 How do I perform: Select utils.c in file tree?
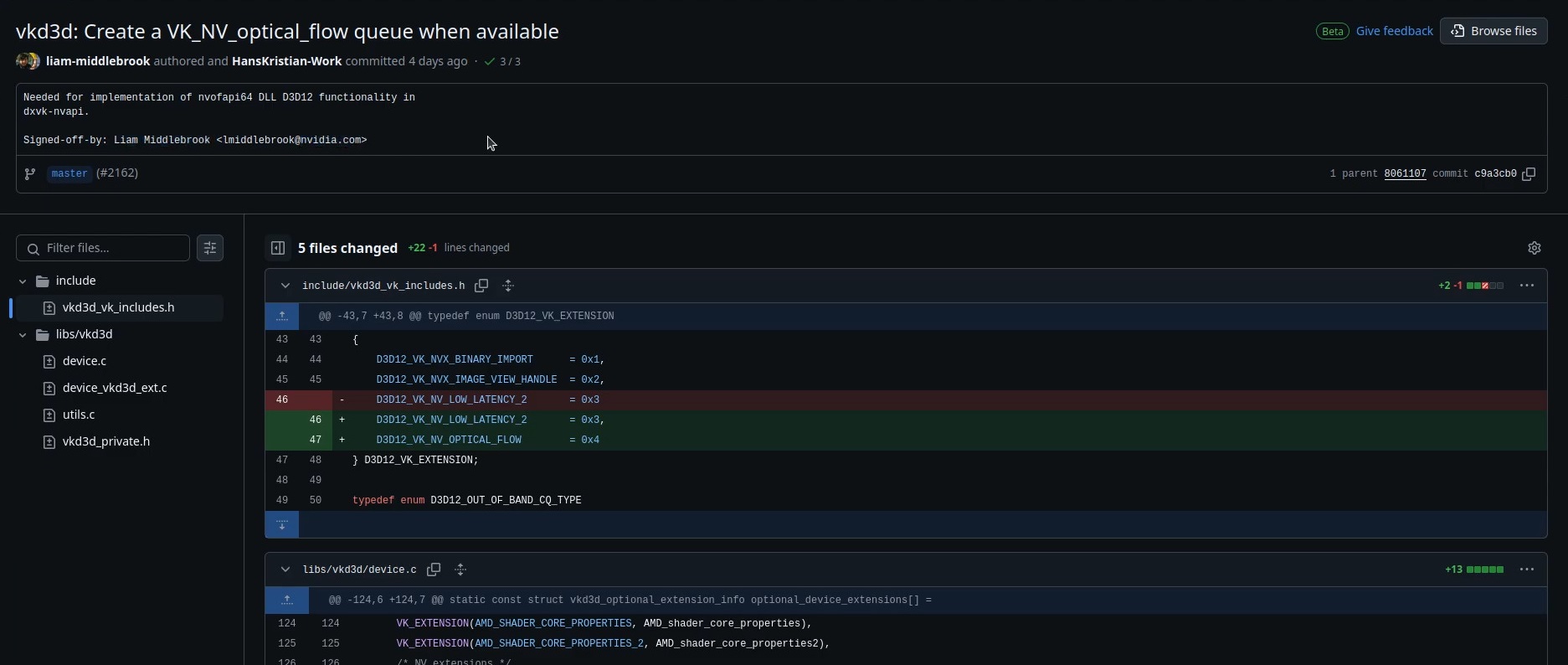[79, 415]
